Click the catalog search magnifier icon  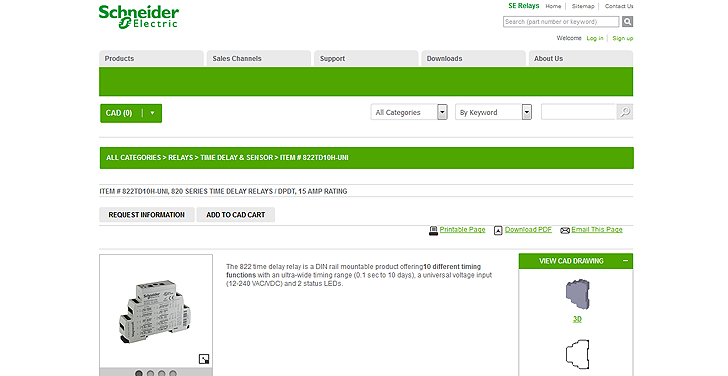click(625, 112)
